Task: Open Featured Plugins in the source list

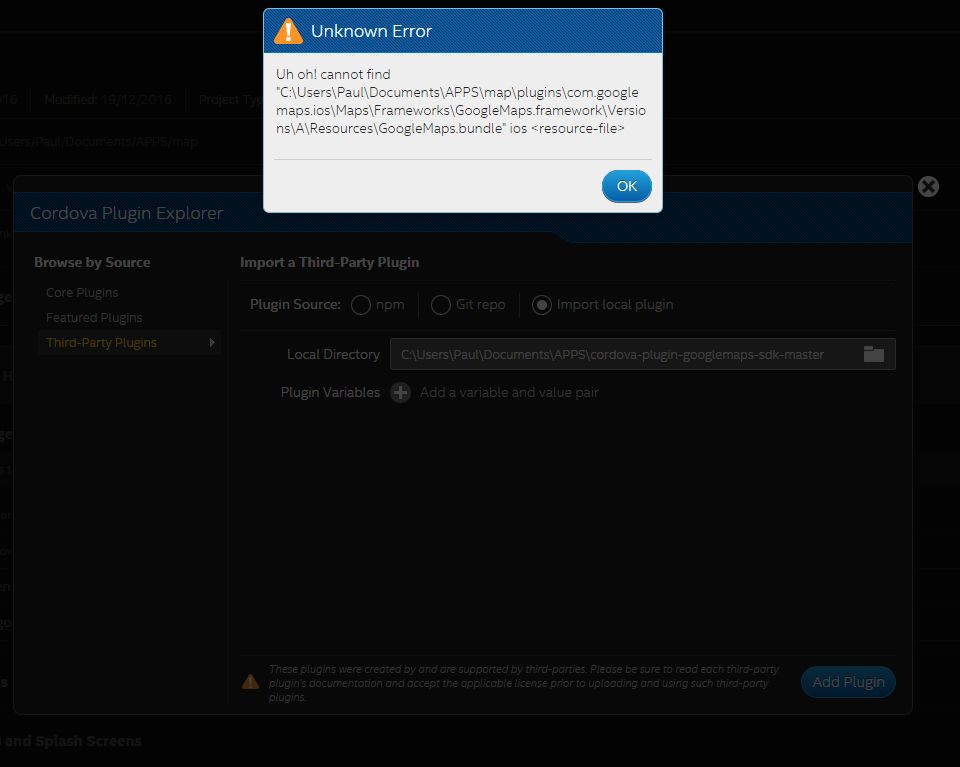Action: click(94, 318)
